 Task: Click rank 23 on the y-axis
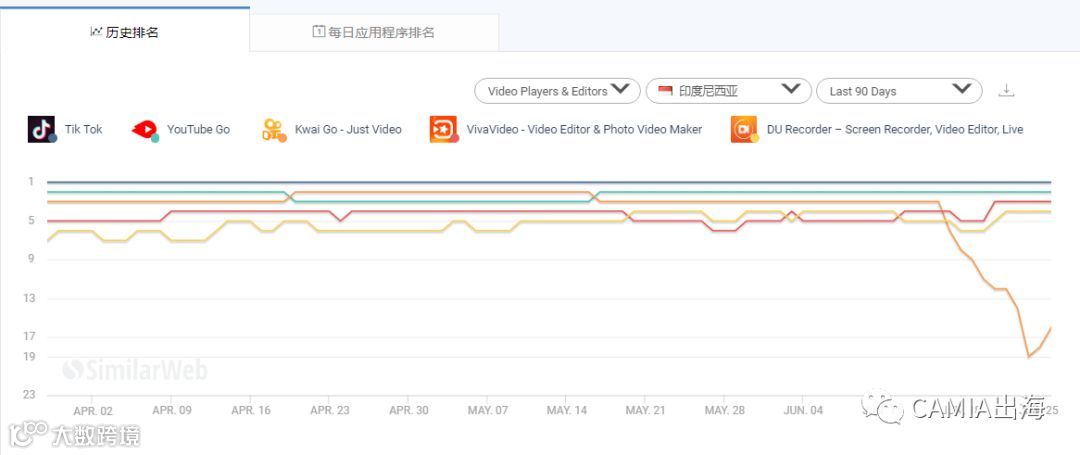pyautogui.click(x=30, y=394)
